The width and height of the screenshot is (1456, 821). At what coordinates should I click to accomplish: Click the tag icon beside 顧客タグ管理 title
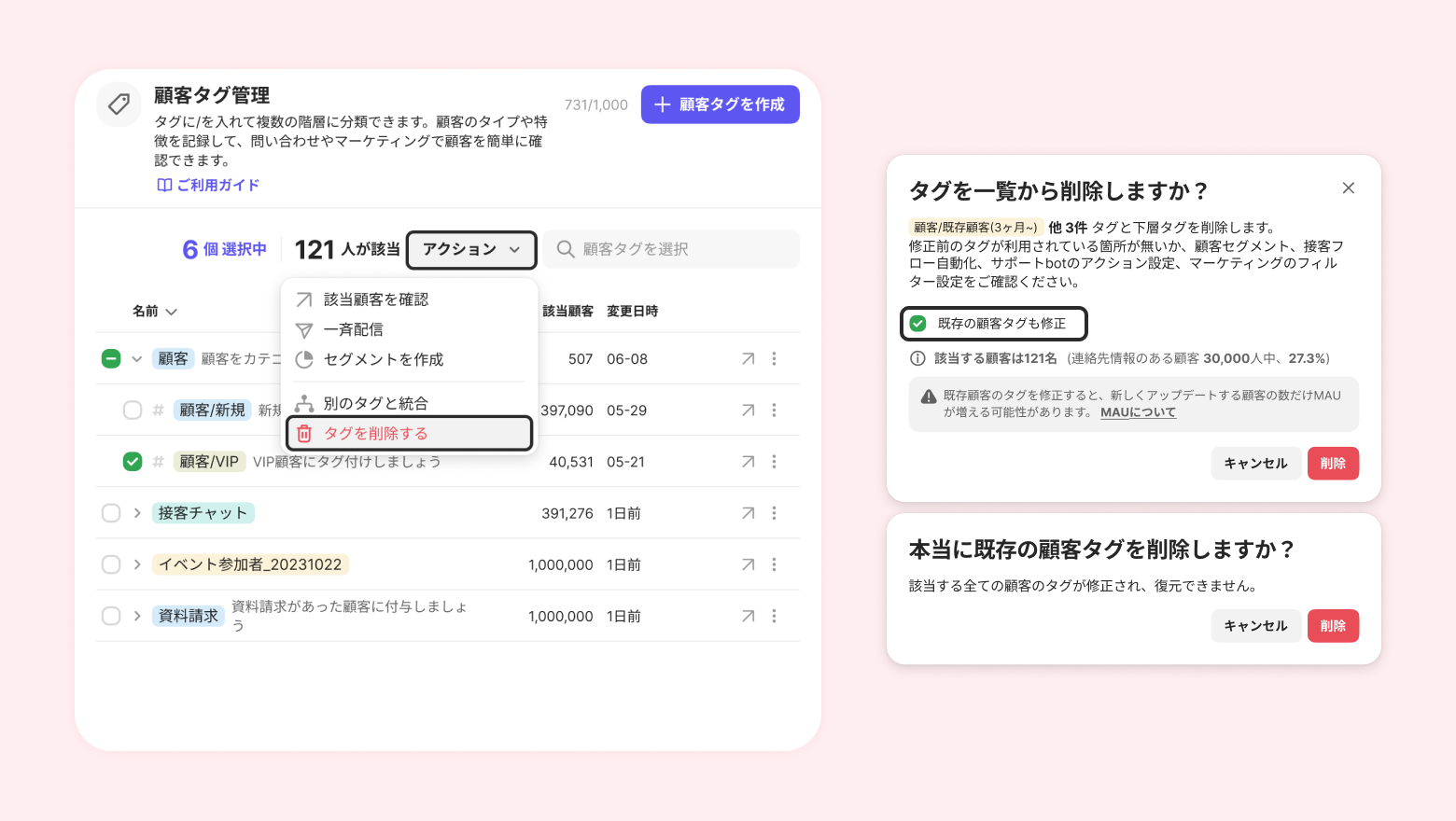pyautogui.click(x=119, y=104)
